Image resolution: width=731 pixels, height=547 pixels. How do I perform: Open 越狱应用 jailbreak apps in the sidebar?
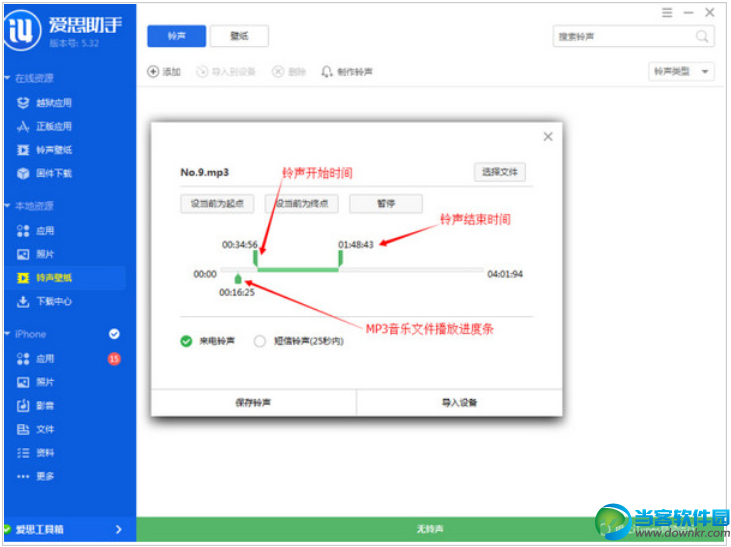(x=44, y=103)
